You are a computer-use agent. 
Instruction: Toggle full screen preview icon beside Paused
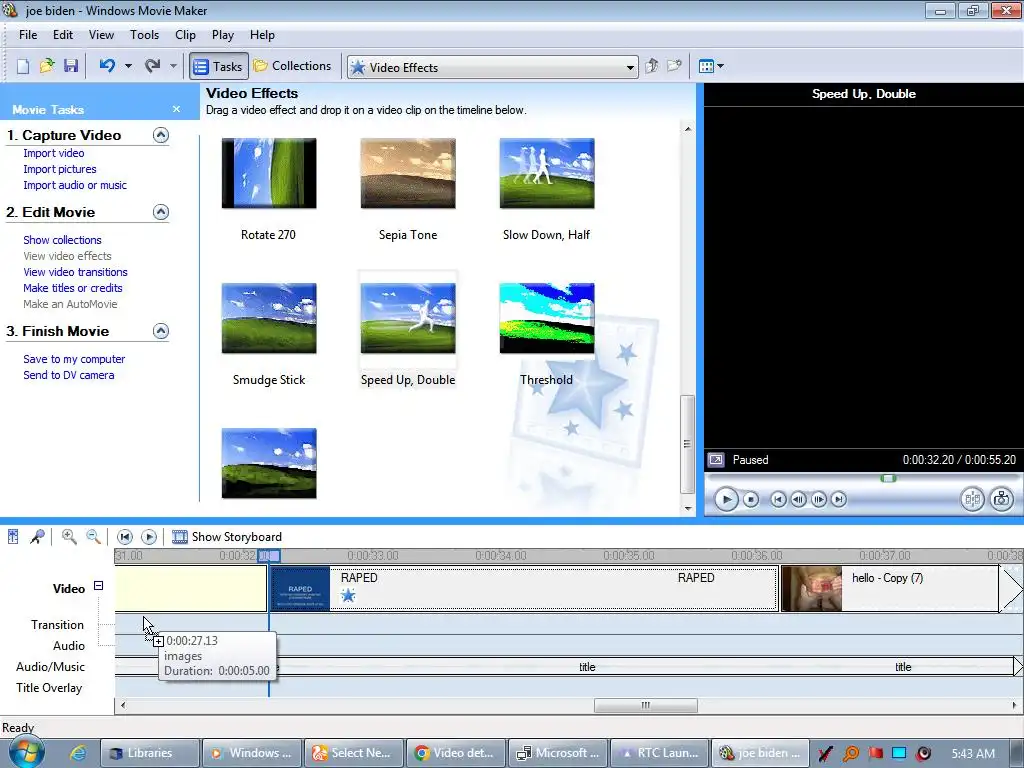[716, 460]
